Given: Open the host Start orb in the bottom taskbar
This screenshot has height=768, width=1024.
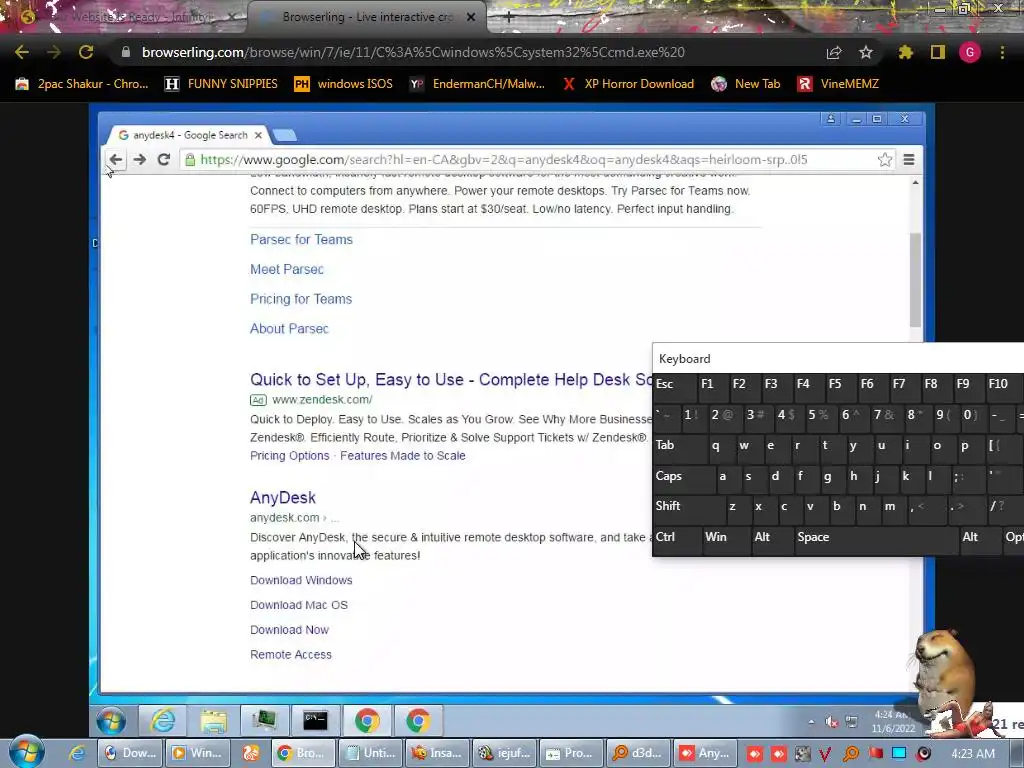Looking at the screenshot, I should point(27,752).
